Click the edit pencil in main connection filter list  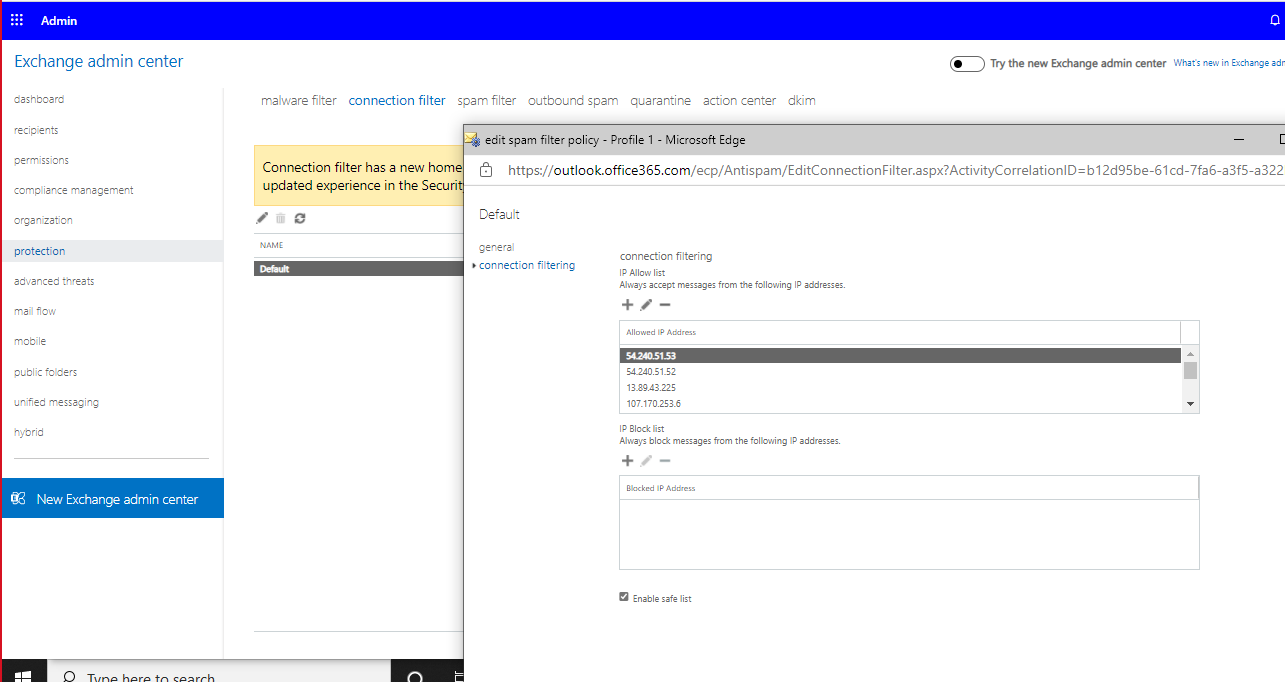point(262,218)
